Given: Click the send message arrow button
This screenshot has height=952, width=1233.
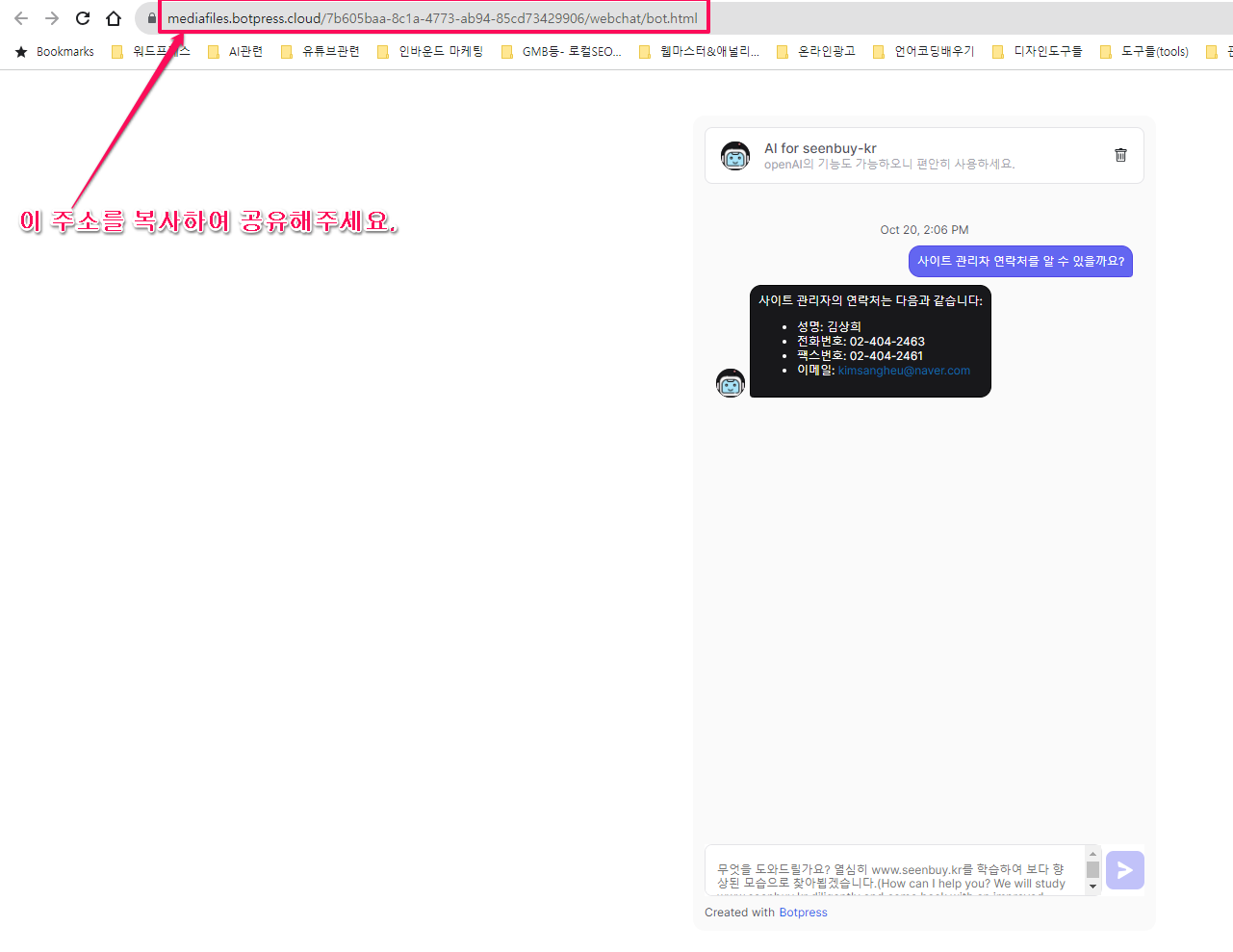Looking at the screenshot, I should 1124,870.
